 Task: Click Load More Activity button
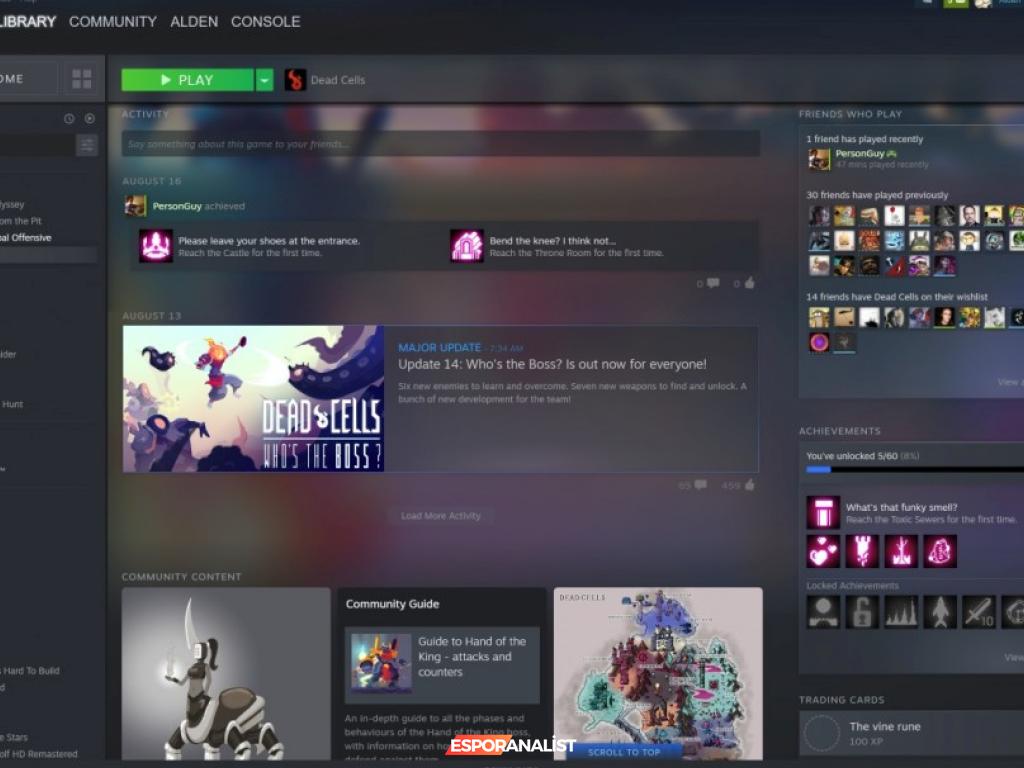(x=441, y=516)
